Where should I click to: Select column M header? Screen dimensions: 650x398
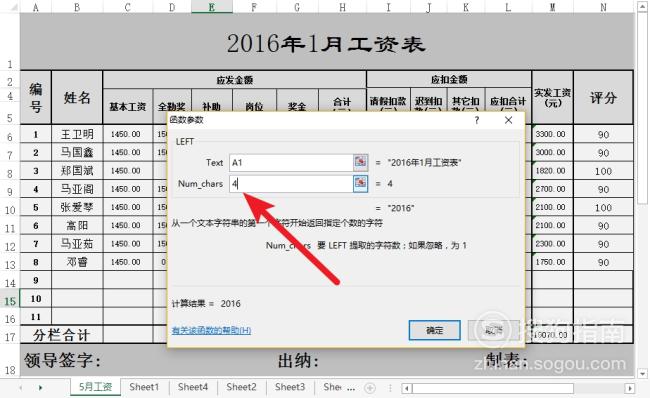tap(552, 7)
